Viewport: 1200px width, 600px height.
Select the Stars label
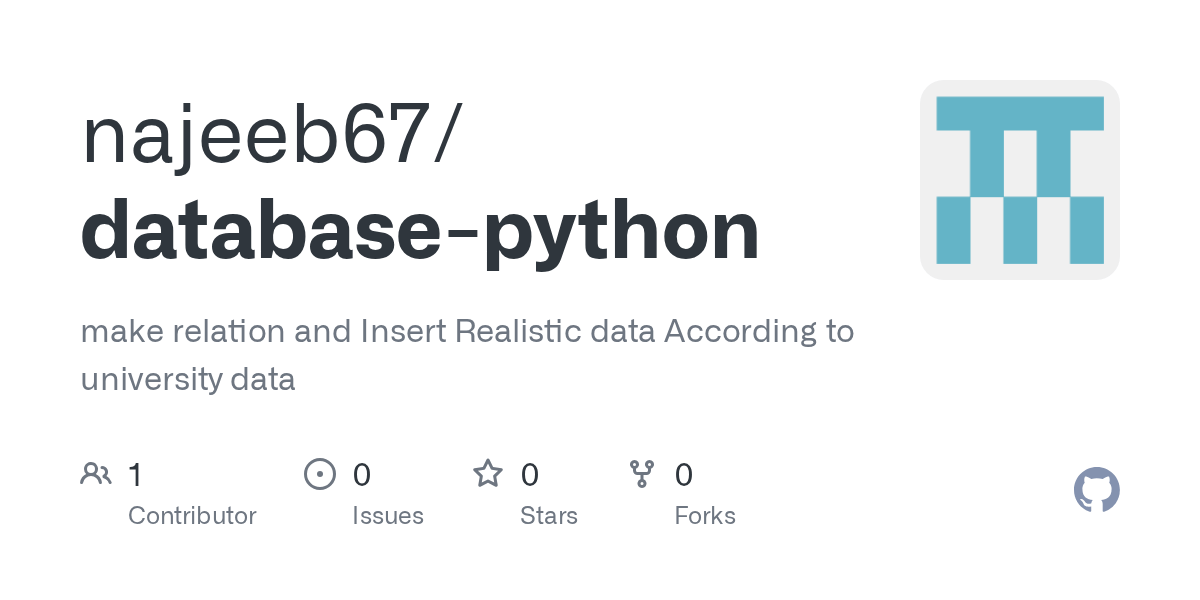tap(549, 516)
